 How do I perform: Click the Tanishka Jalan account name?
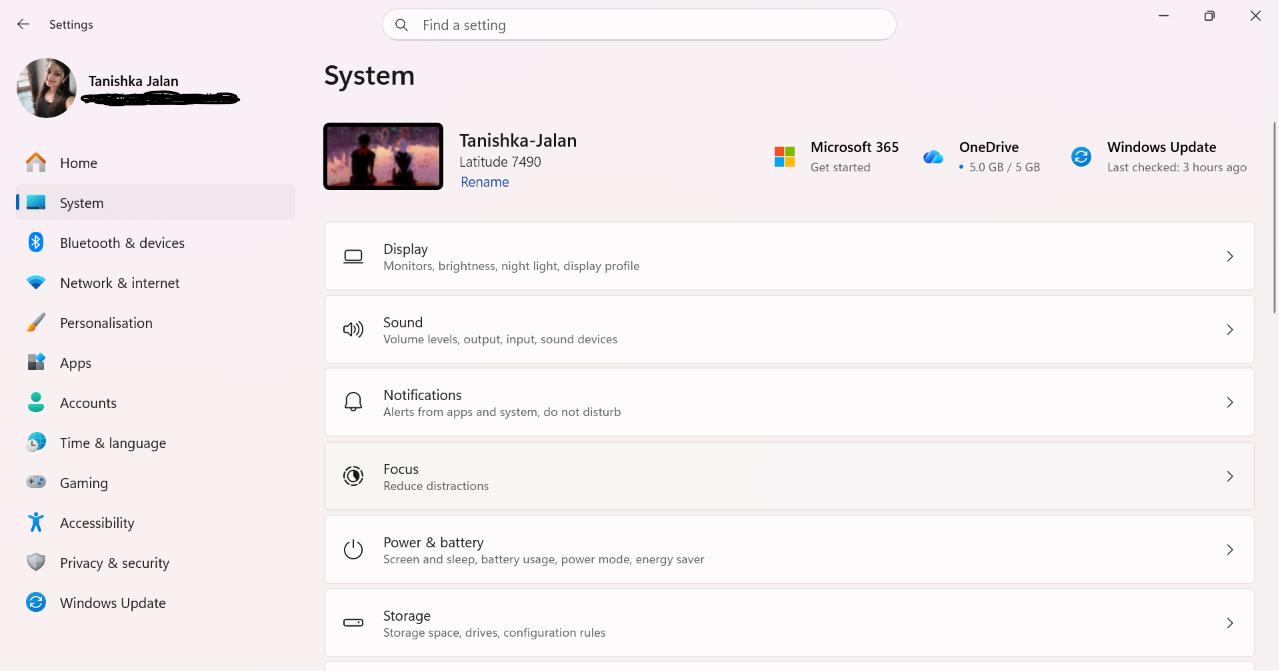pos(133,81)
